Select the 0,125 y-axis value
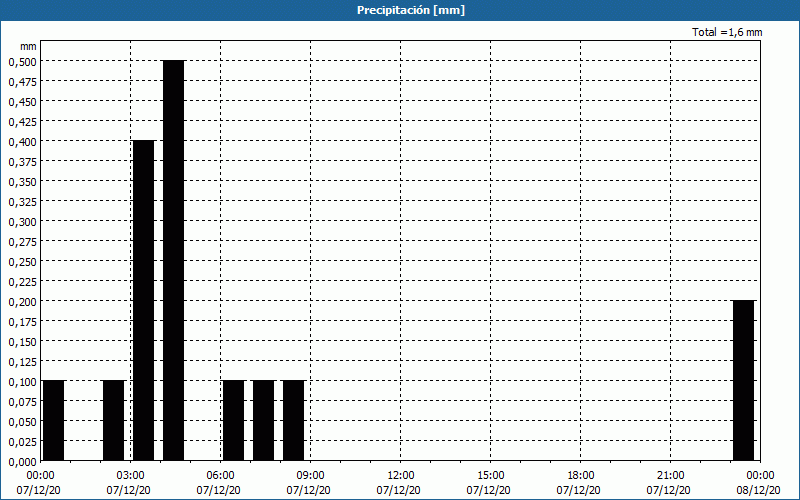The image size is (800, 500). point(22,362)
